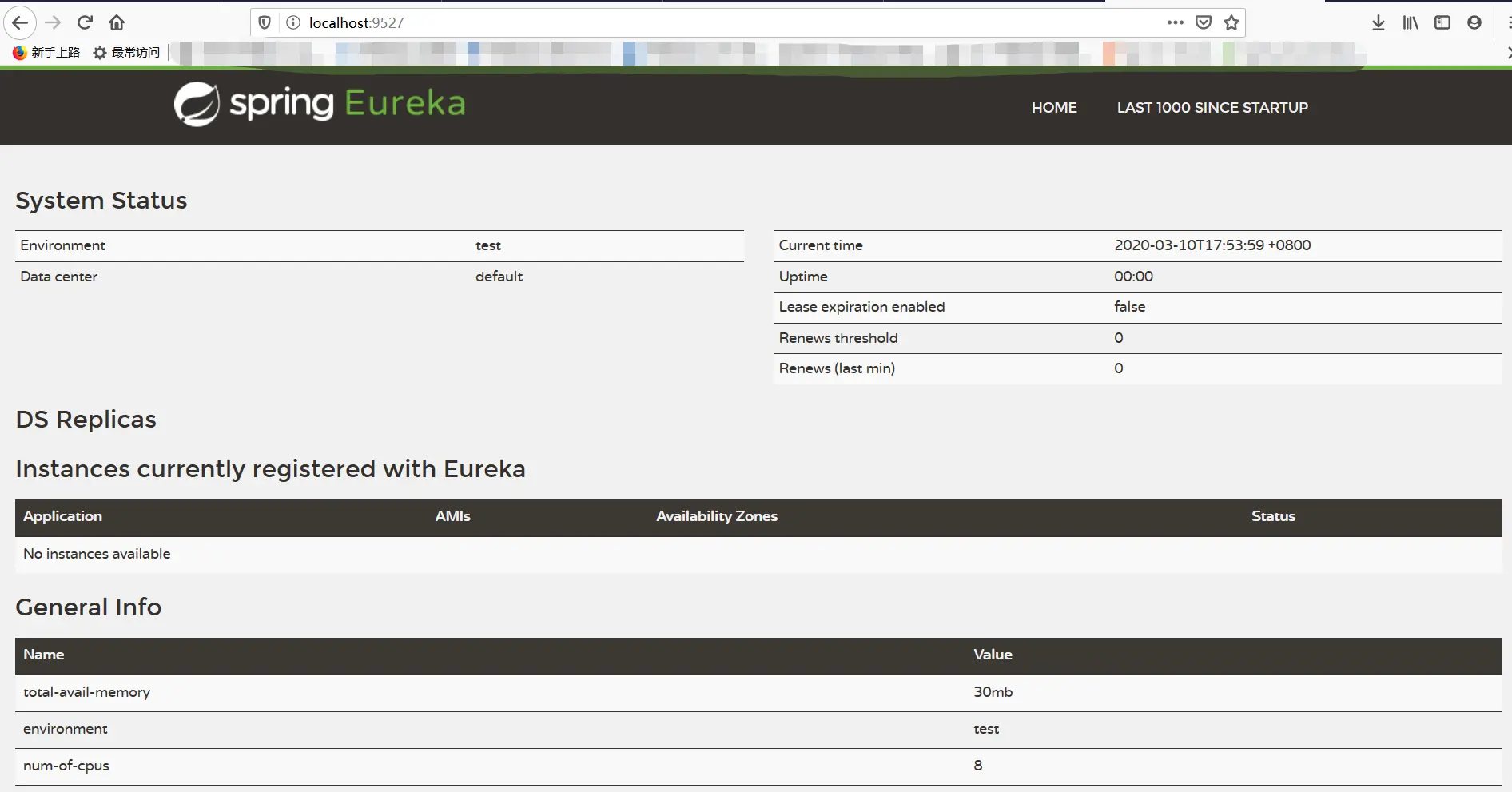This screenshot has width=1512, height=792.
Task: Select the total-avail-memory row label
Action: 86,692
